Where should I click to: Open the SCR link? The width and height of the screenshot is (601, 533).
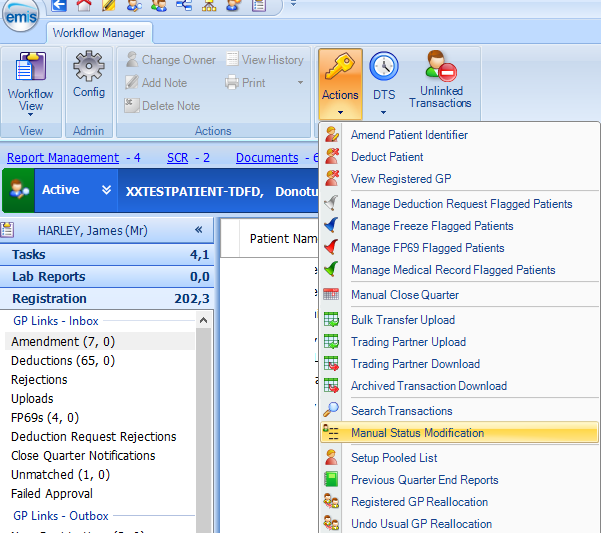coord(177,158)
